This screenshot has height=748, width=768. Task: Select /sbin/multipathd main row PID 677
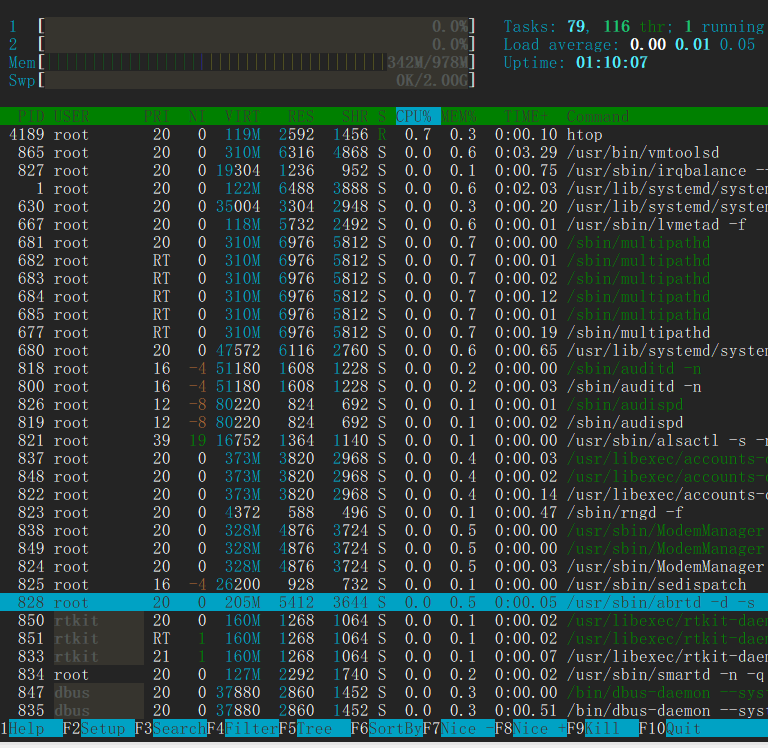[x=384, y=333]
